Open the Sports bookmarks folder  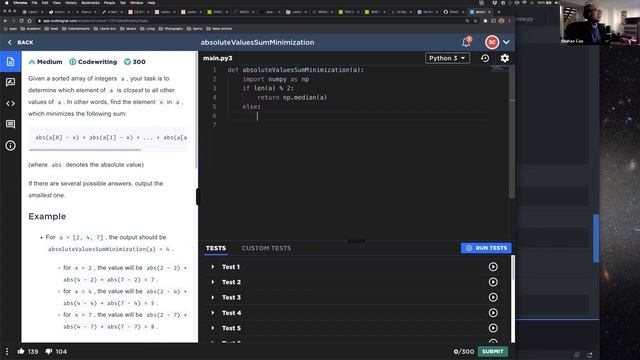point(194,29)
